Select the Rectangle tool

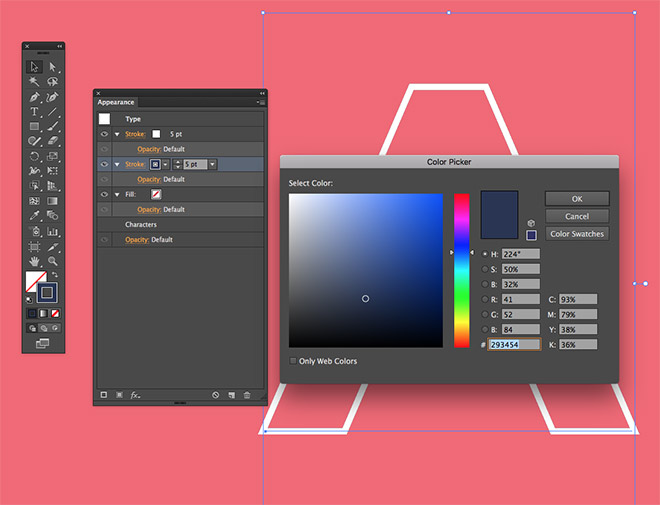34,126
